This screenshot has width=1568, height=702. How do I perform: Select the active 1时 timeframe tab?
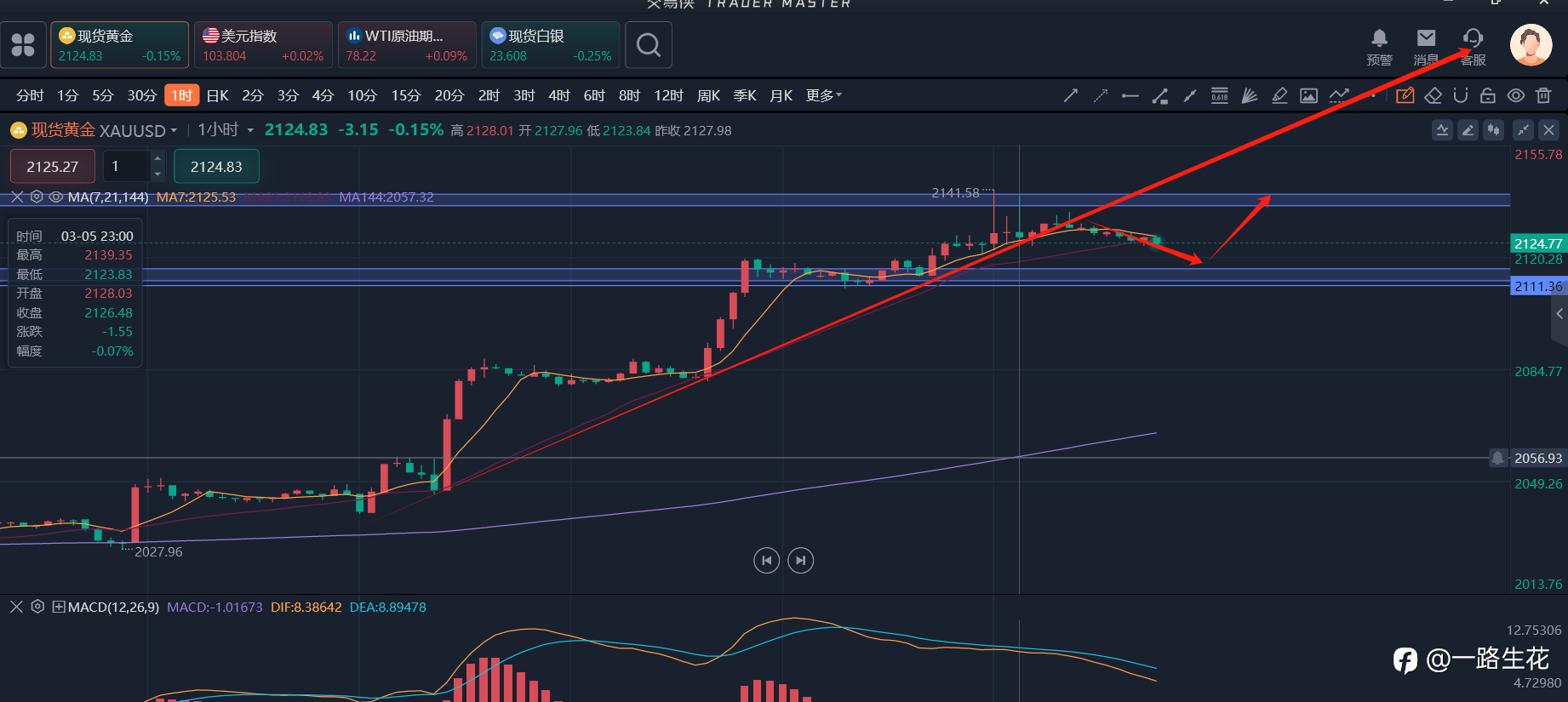click(x=182, y=95)
